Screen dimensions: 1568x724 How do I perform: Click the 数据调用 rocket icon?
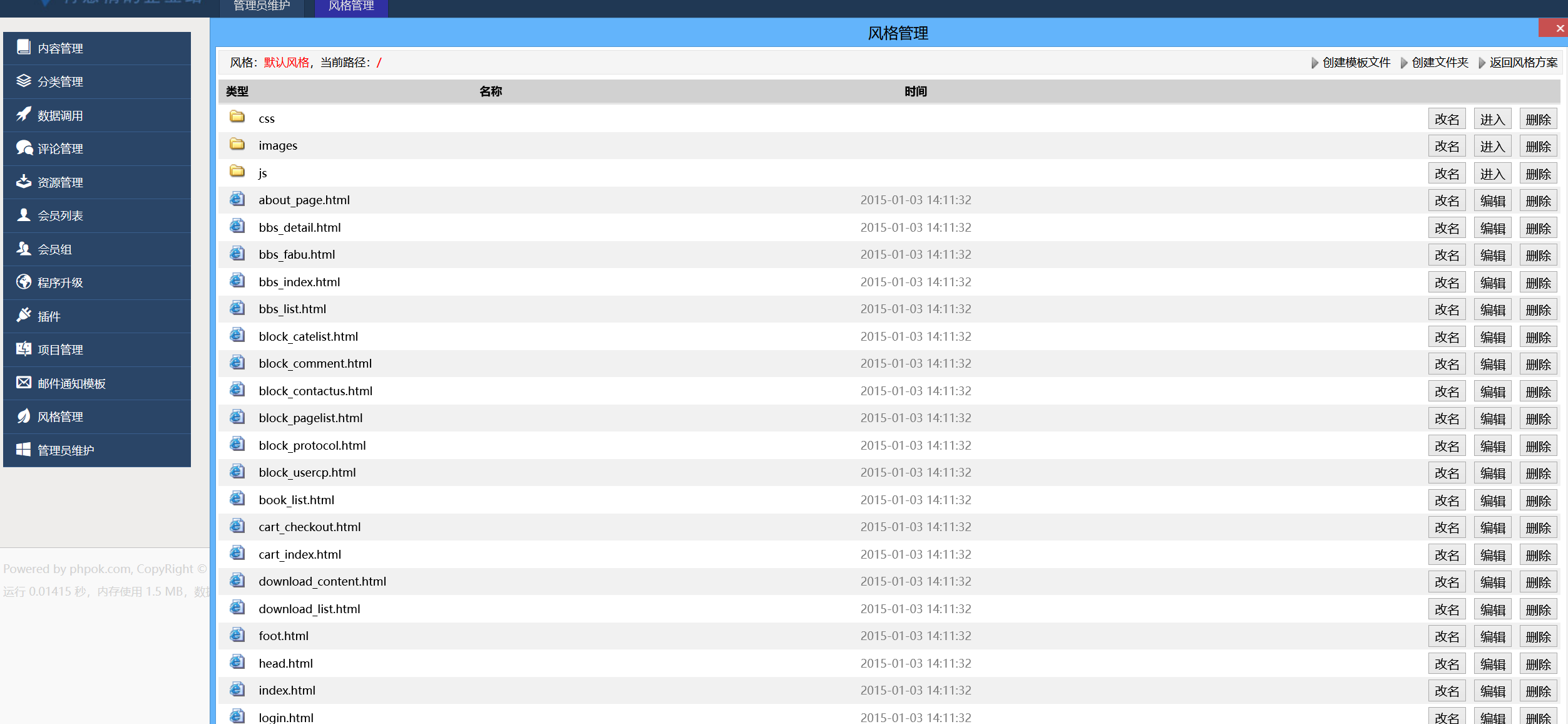24,114
